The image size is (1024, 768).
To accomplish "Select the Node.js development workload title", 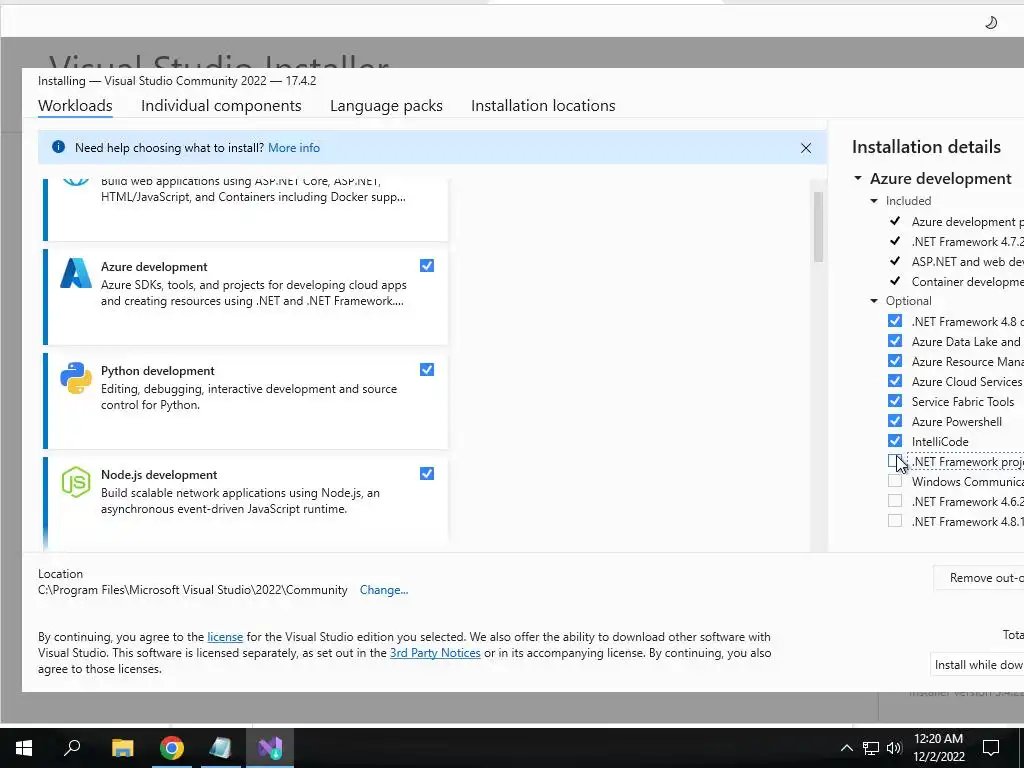I will pyautogui.click(x=159, y=475).
